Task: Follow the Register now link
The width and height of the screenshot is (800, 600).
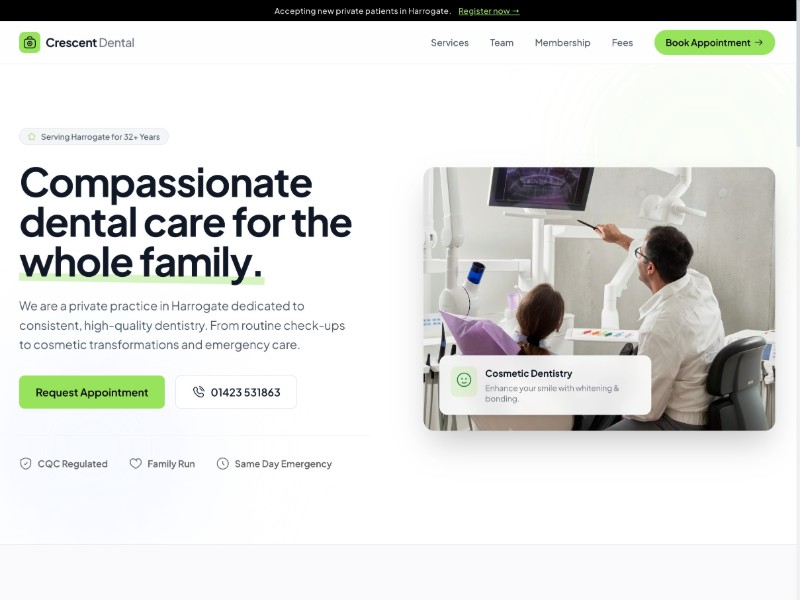Action: pyautogui.click(x=488, y=11)
